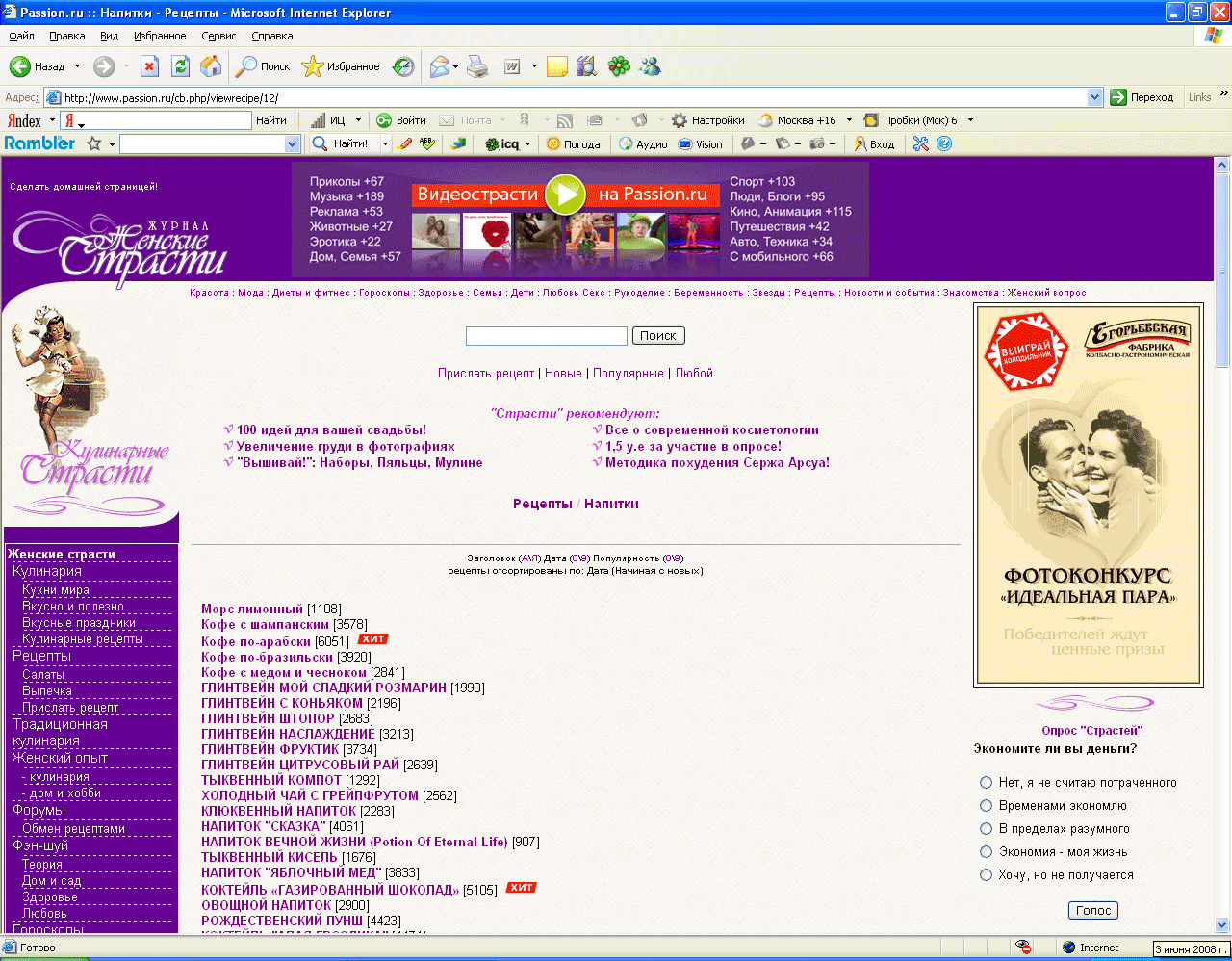Click the Егорьевская photo contest banner
Image resolution: width=1232 pixels, height=961 pixels.
tap(1089, 494)
